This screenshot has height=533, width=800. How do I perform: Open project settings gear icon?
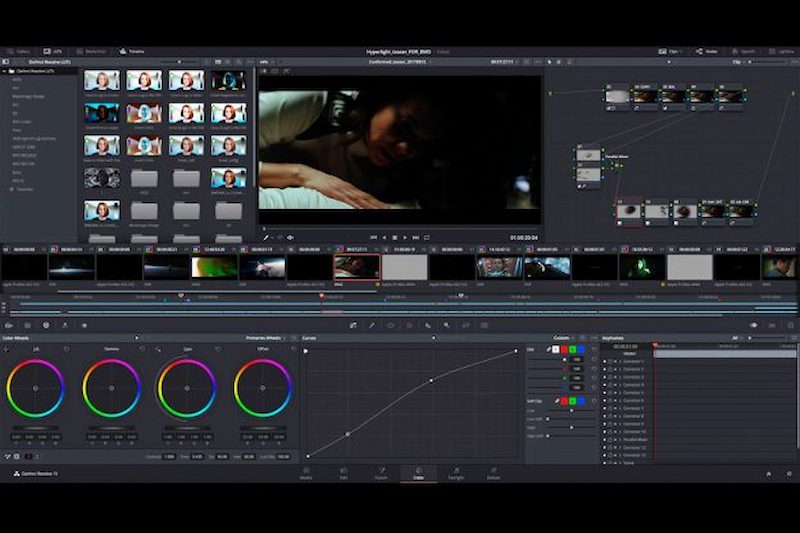(789, 474)
